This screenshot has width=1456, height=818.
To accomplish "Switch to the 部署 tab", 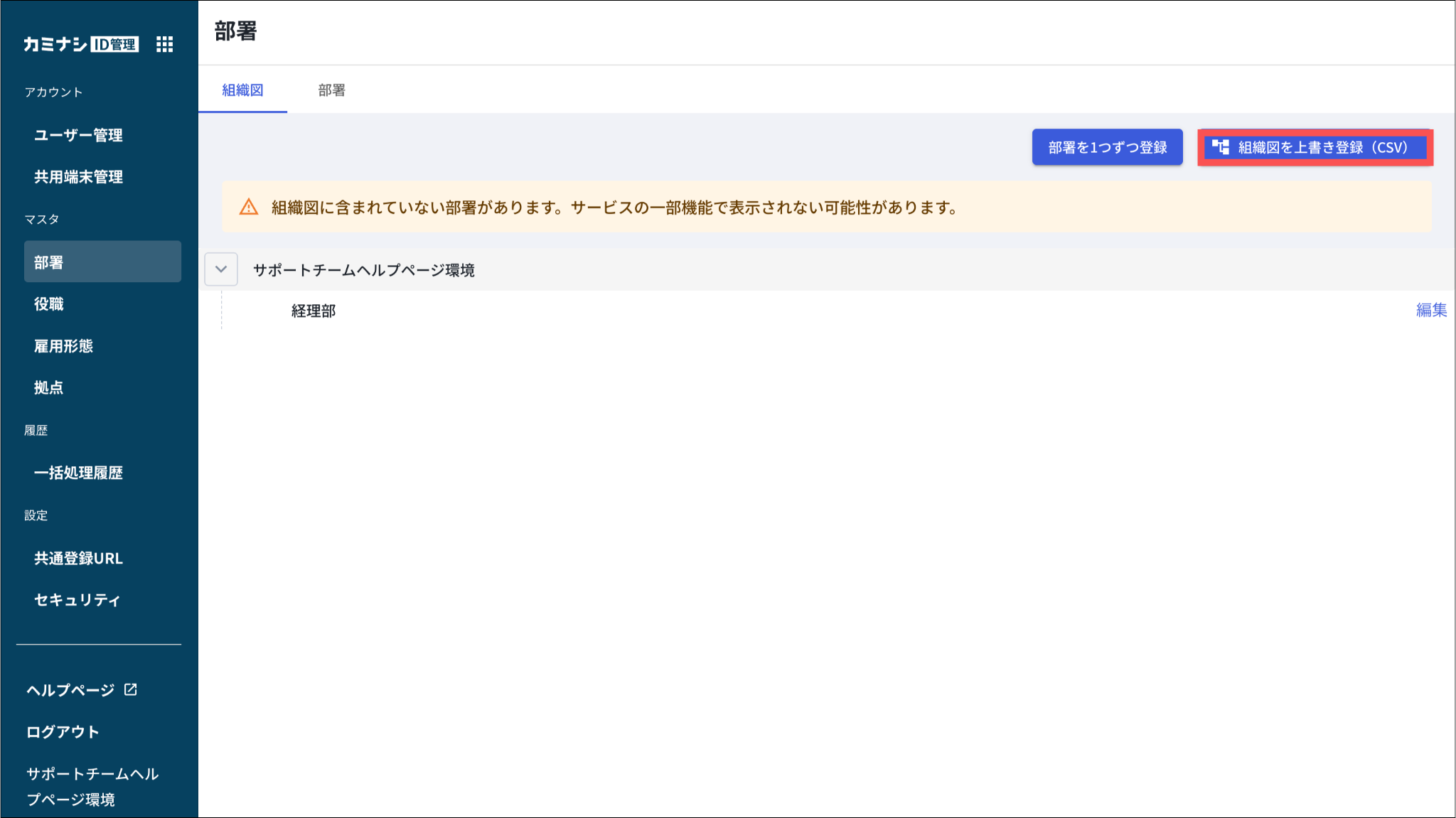I will [331, 90].
